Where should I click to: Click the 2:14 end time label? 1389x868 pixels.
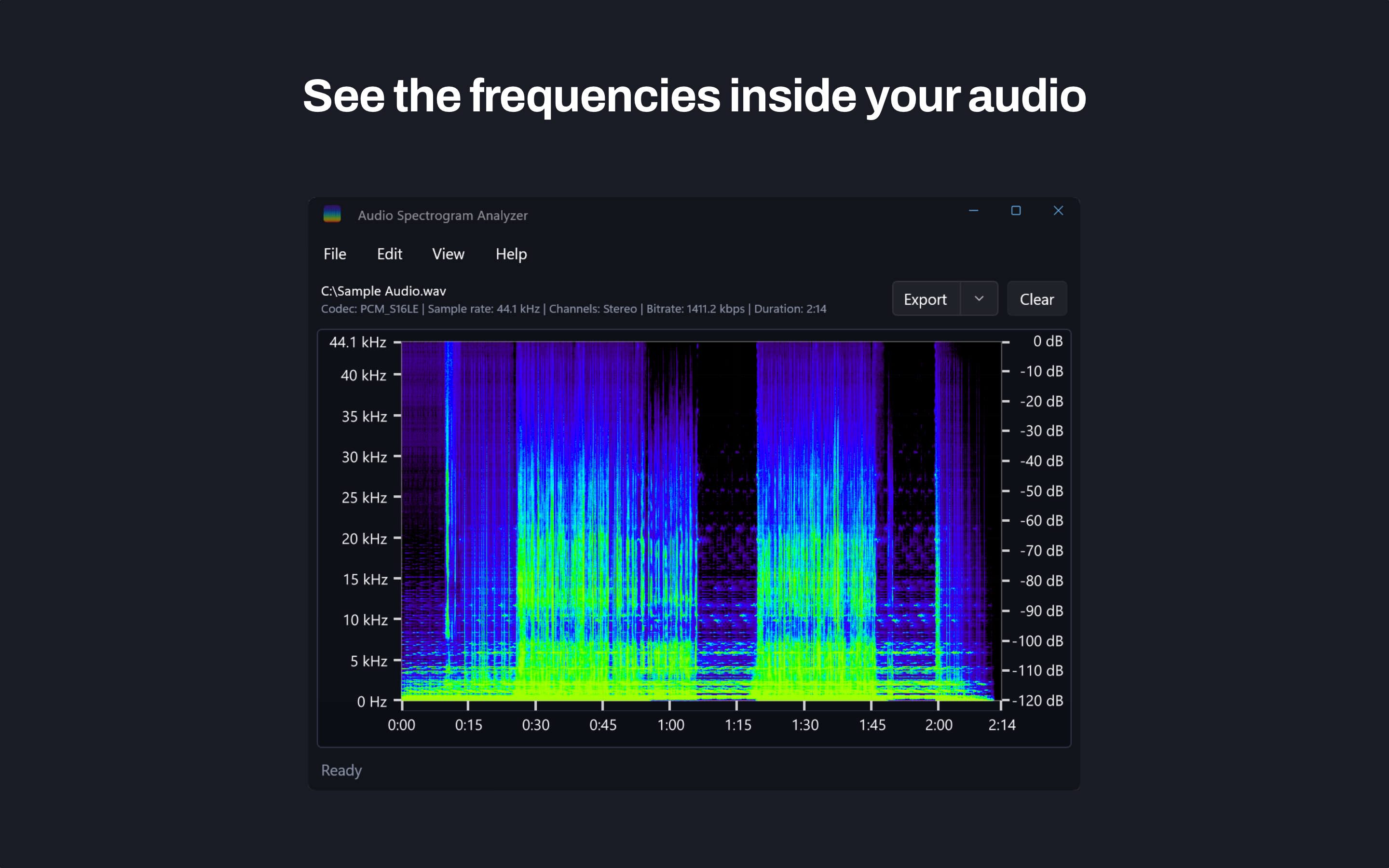click(1002, 725)
